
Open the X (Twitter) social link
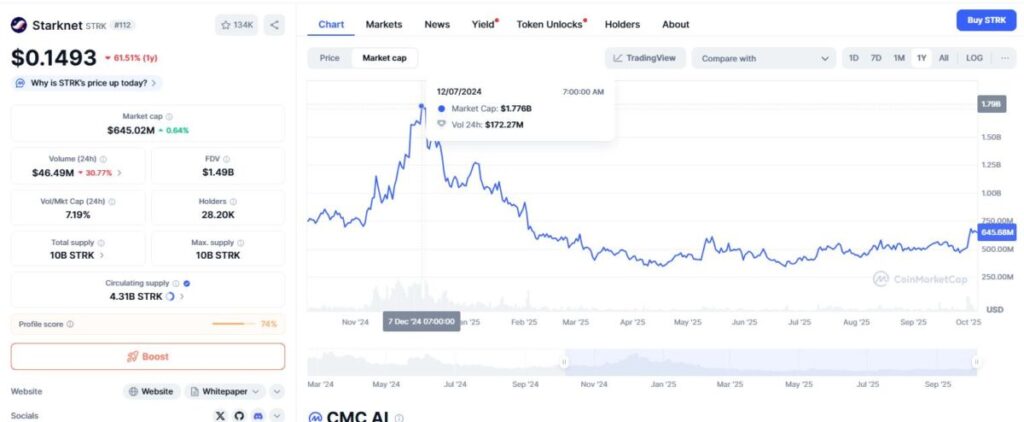pos(220,415)
